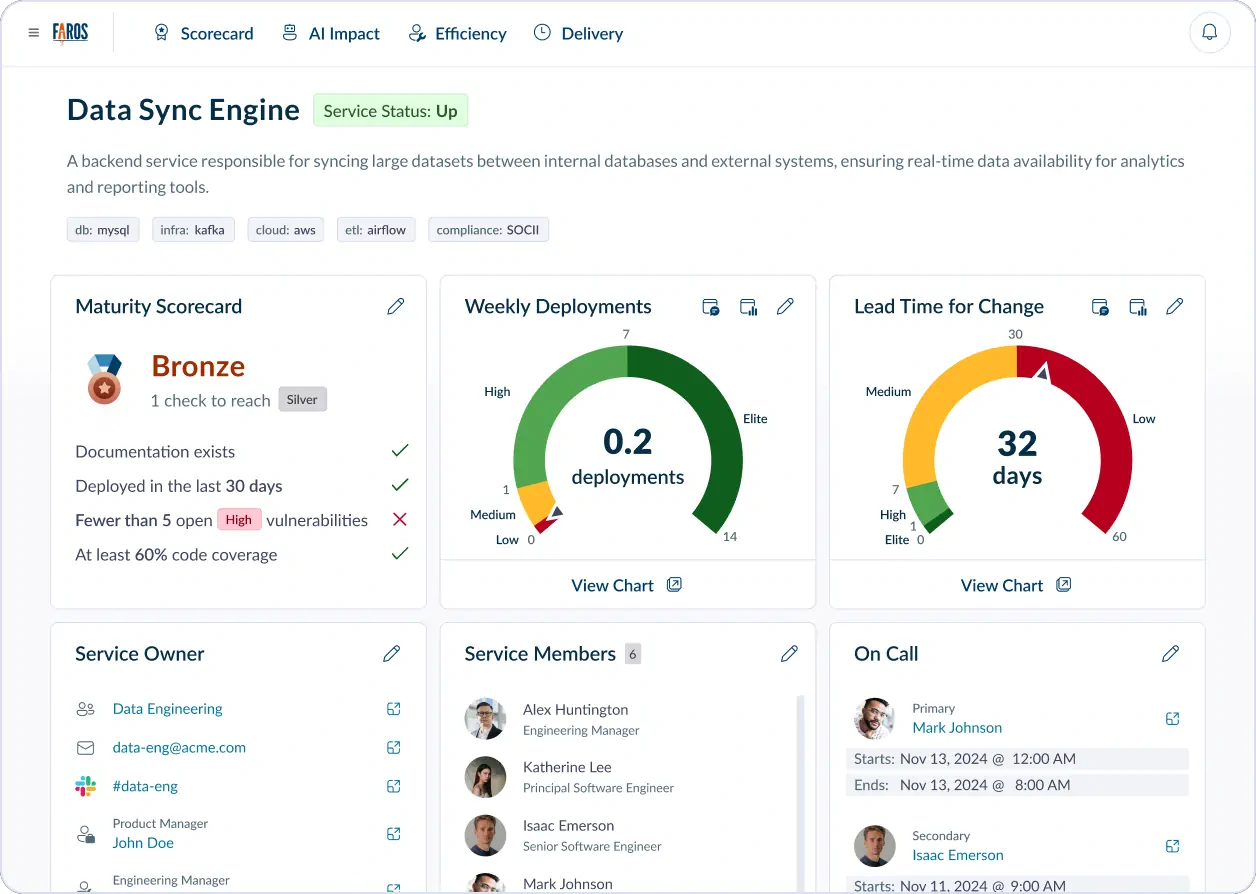Screen dimensions: 1256x894
Task: Click the Service Members list scrollbar
Action: 800,793
